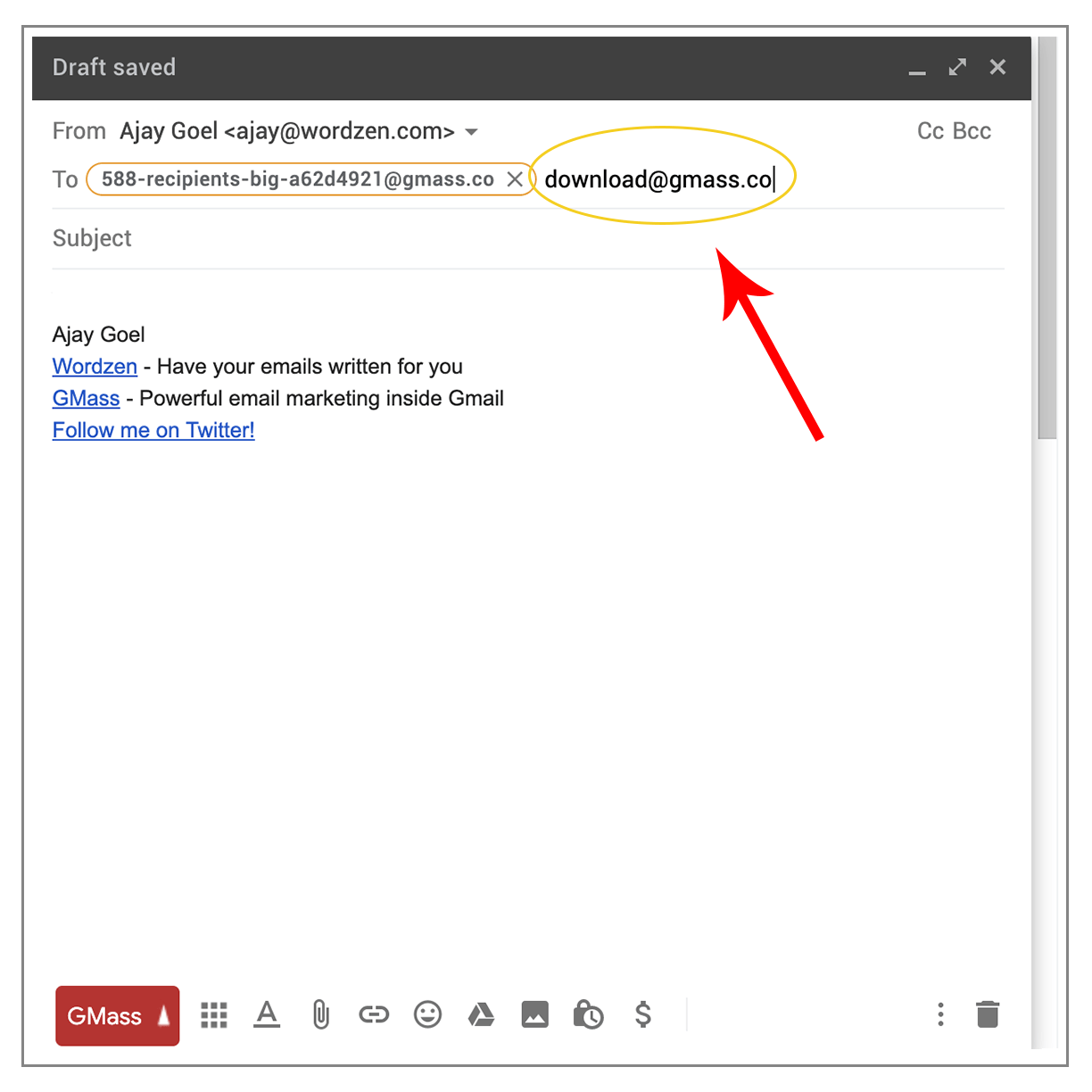Click Follow me on Twitter link
Image resolution: width=1092 pixels, height=1092 pixels.
point(153,431)
